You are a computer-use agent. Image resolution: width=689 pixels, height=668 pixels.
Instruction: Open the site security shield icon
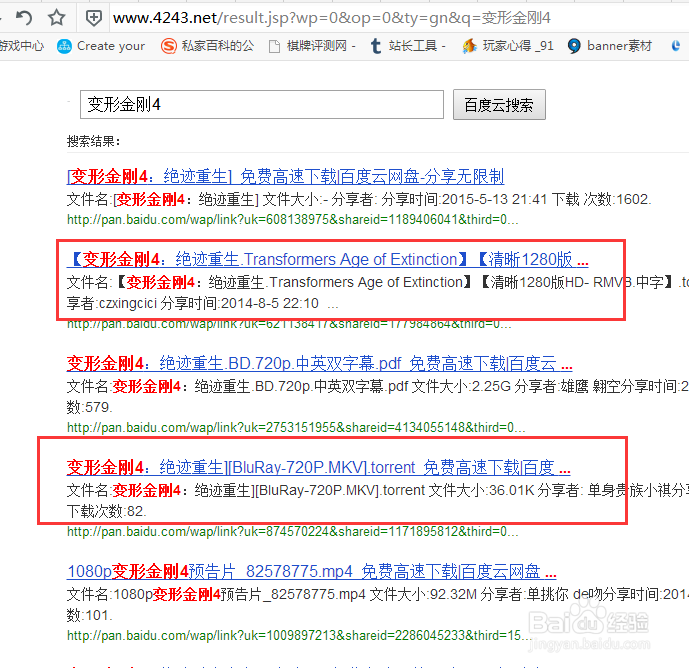[93, 18]
